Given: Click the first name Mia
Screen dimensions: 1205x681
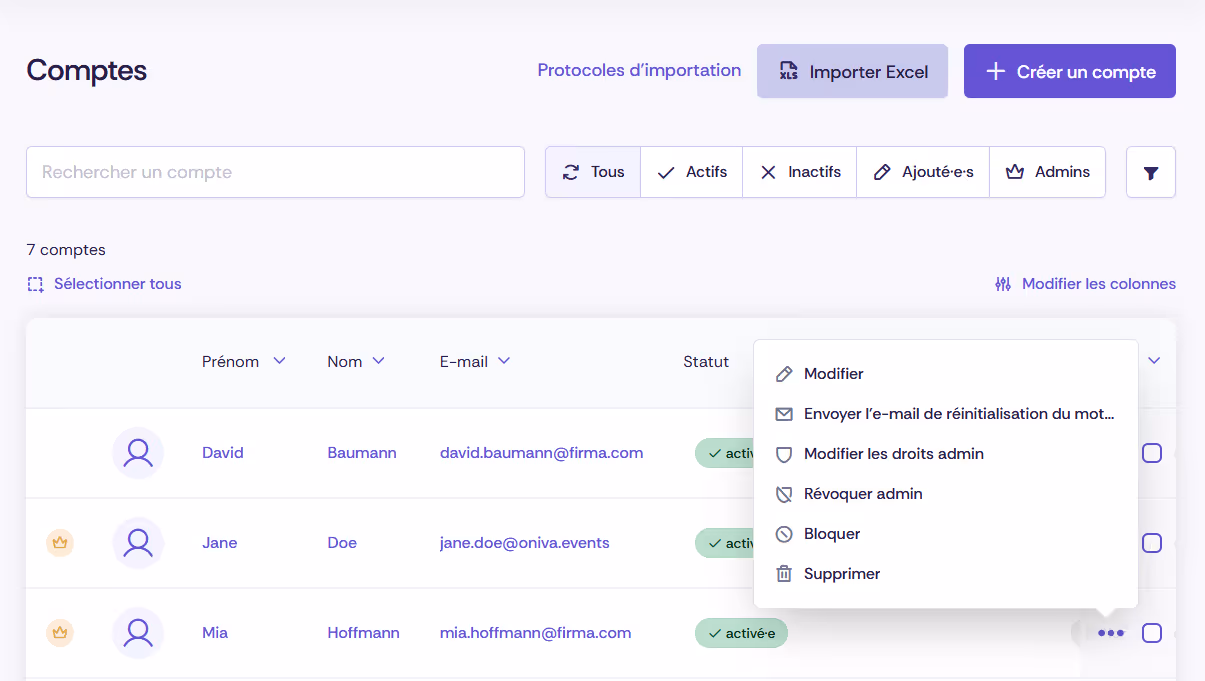Looking at the screenshot, I should pos(214,633).
